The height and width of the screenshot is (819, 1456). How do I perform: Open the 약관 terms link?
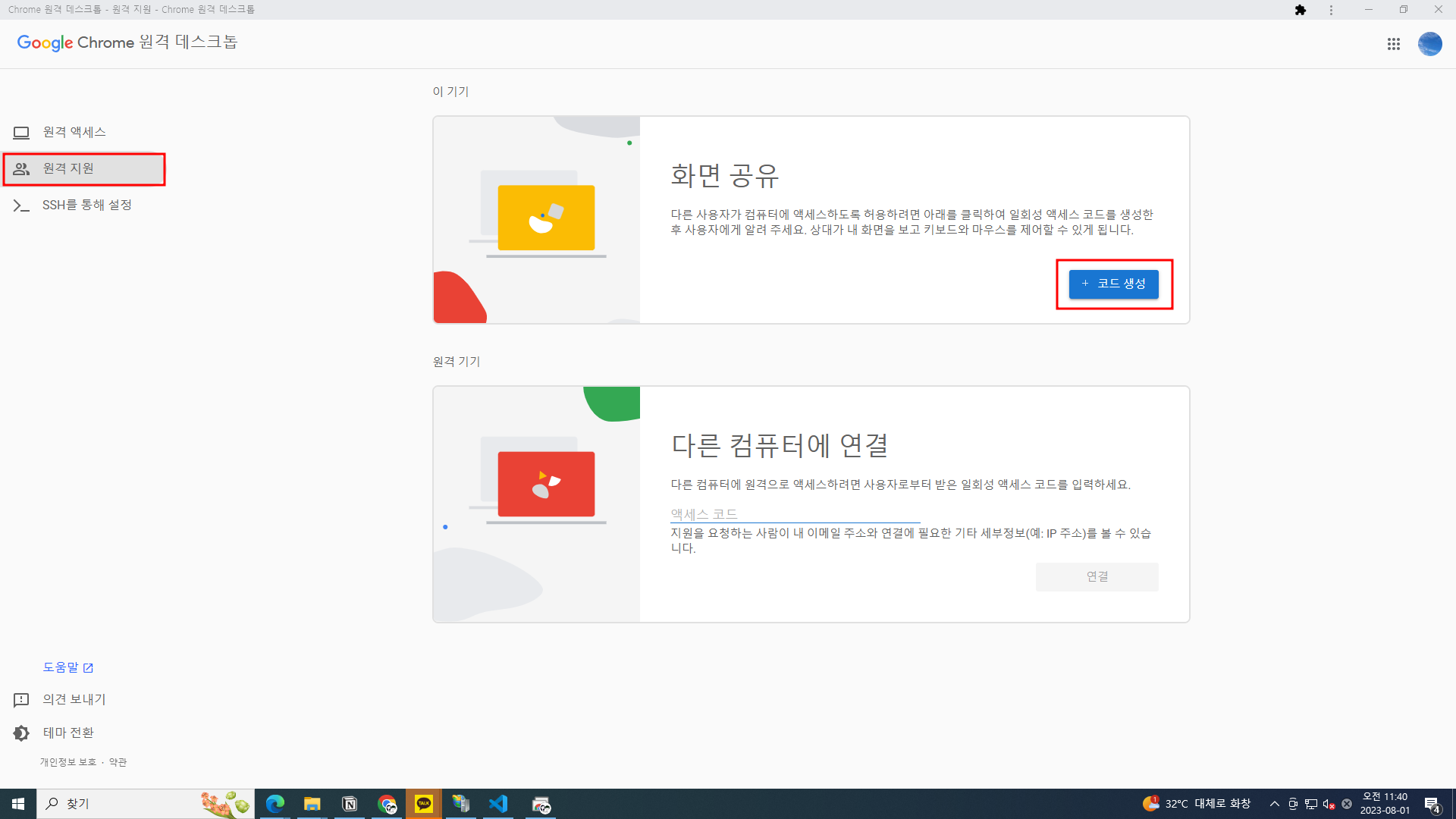tap(118, 762)
